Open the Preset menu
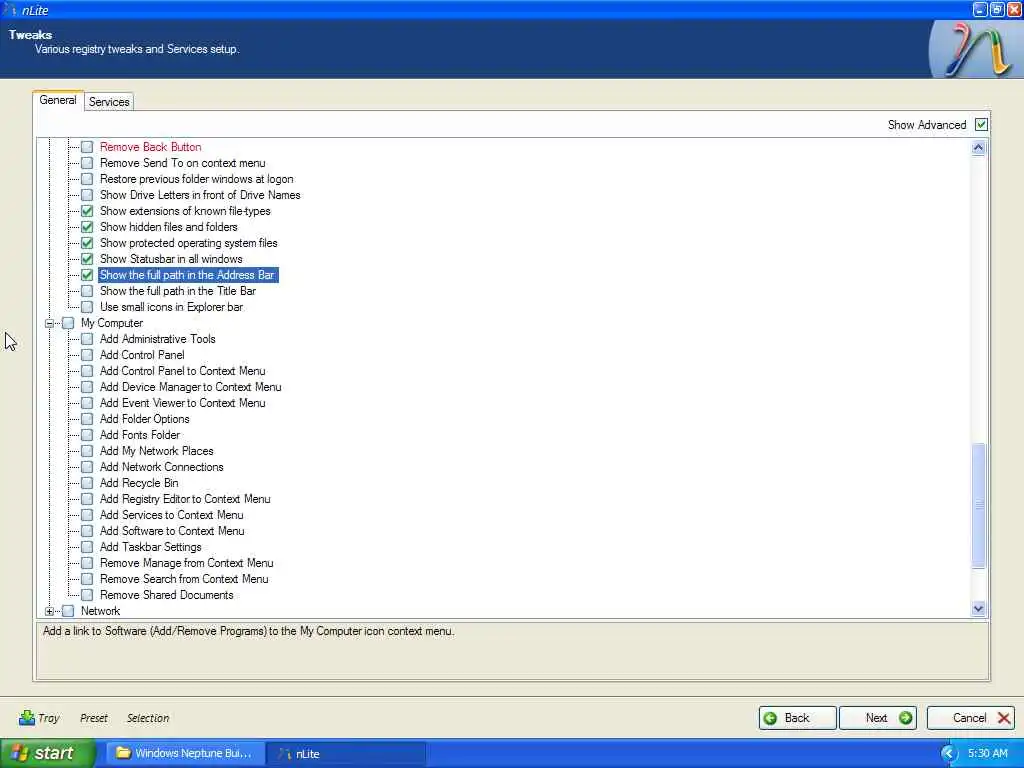This screenshot has width=1024, height=768. pos(93,718)
